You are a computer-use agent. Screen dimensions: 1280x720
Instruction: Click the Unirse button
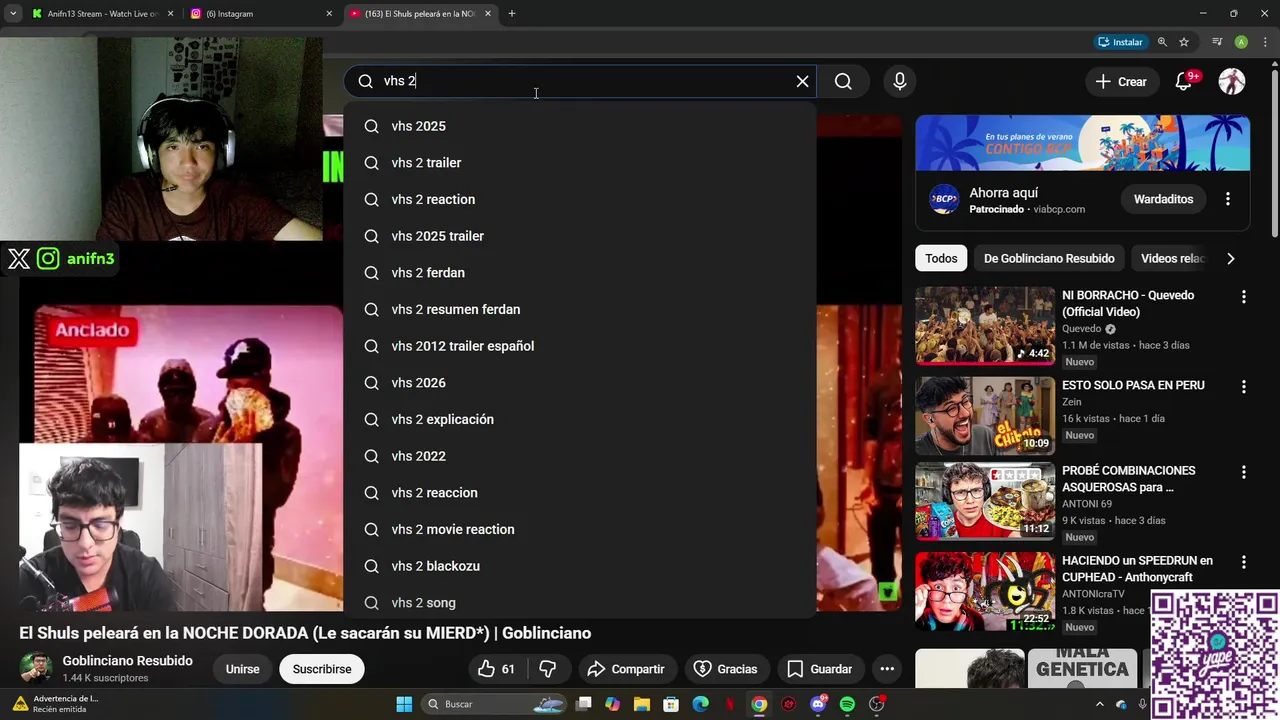(242, 669)
